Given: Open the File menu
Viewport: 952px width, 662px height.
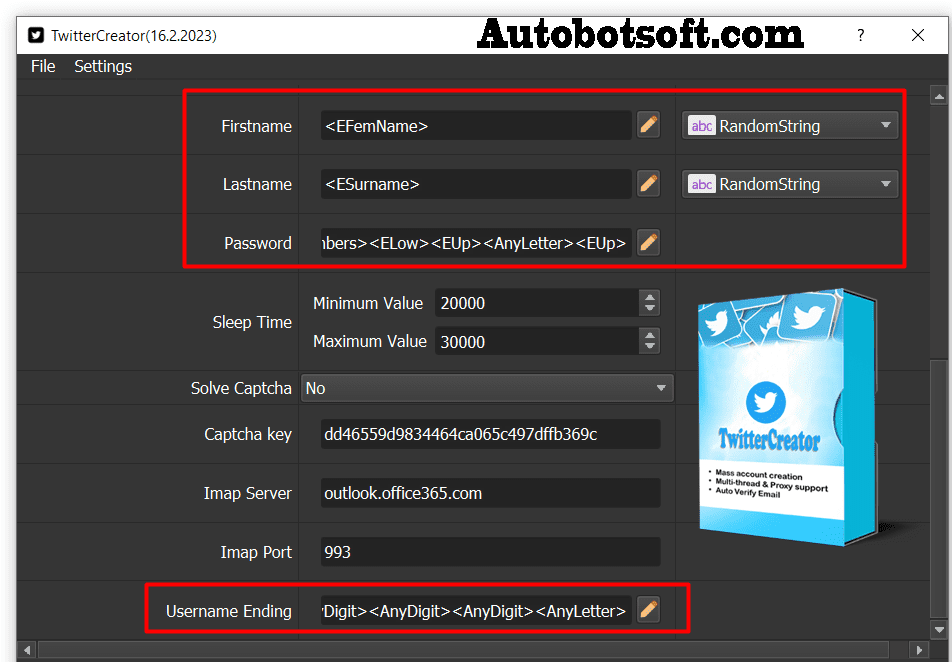Looking at the screenshot, I should [43, 66].
